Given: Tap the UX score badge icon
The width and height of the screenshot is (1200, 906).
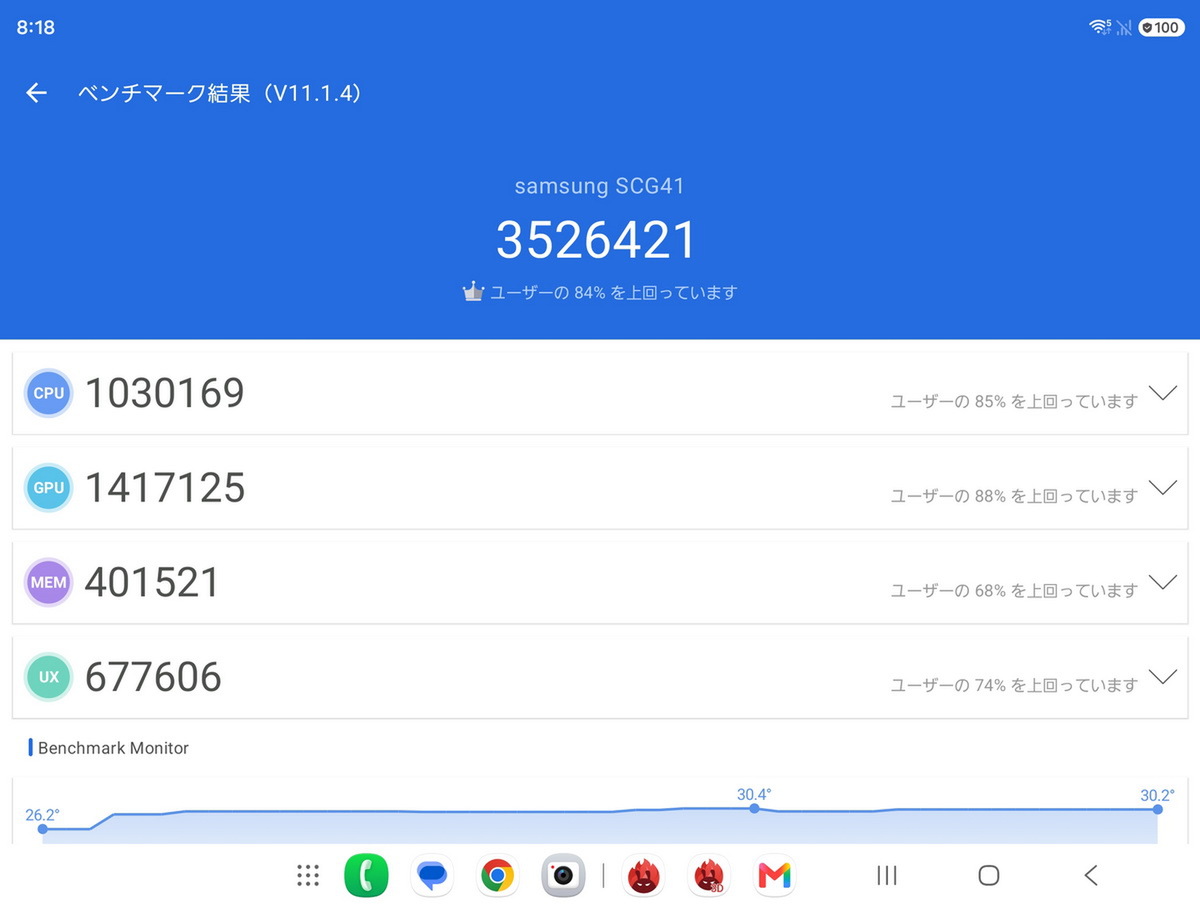Looking at the screenshot, I should 48,677.
